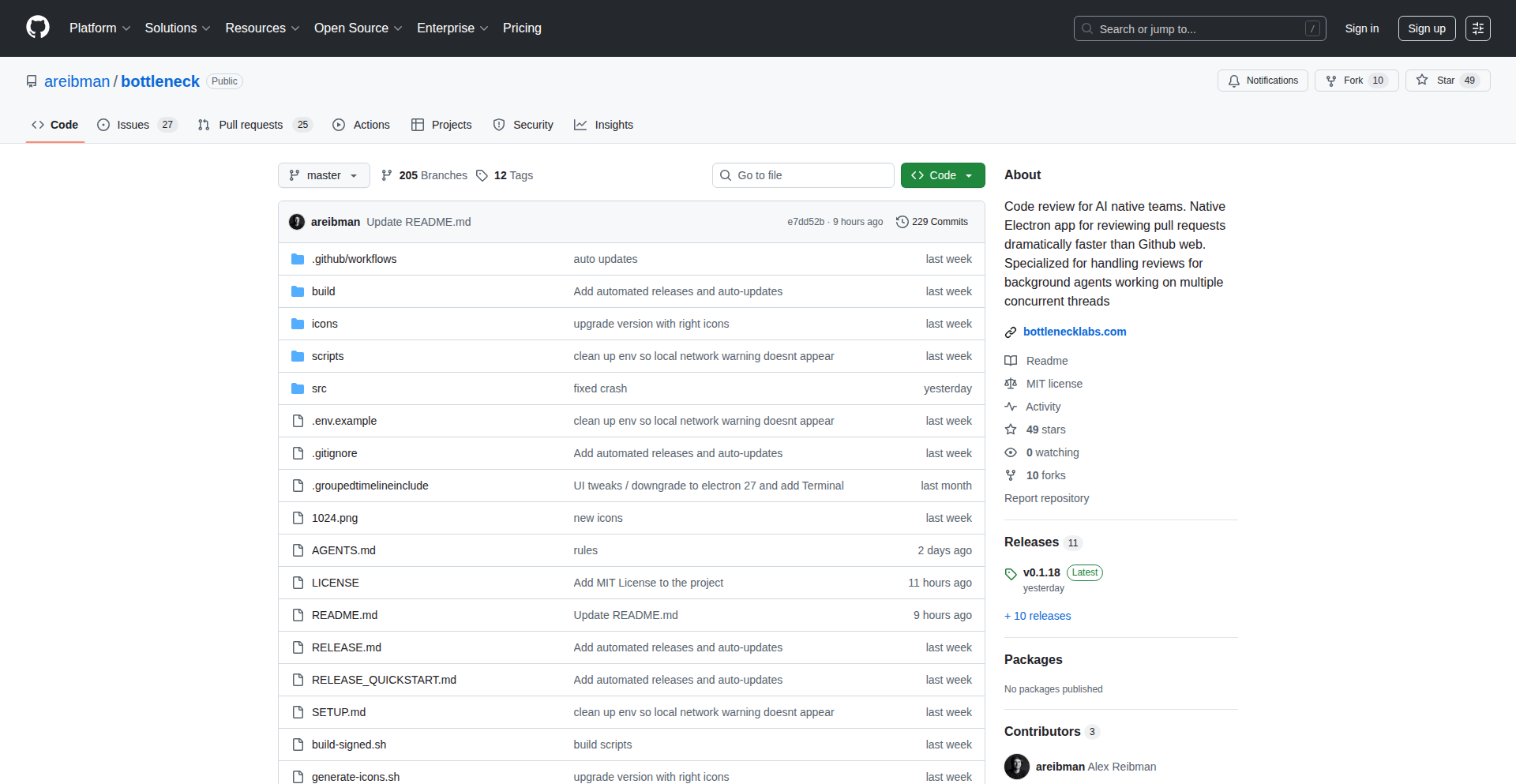Switch to the Pull requests tab

pyautogui.click(x=255, y=125)
